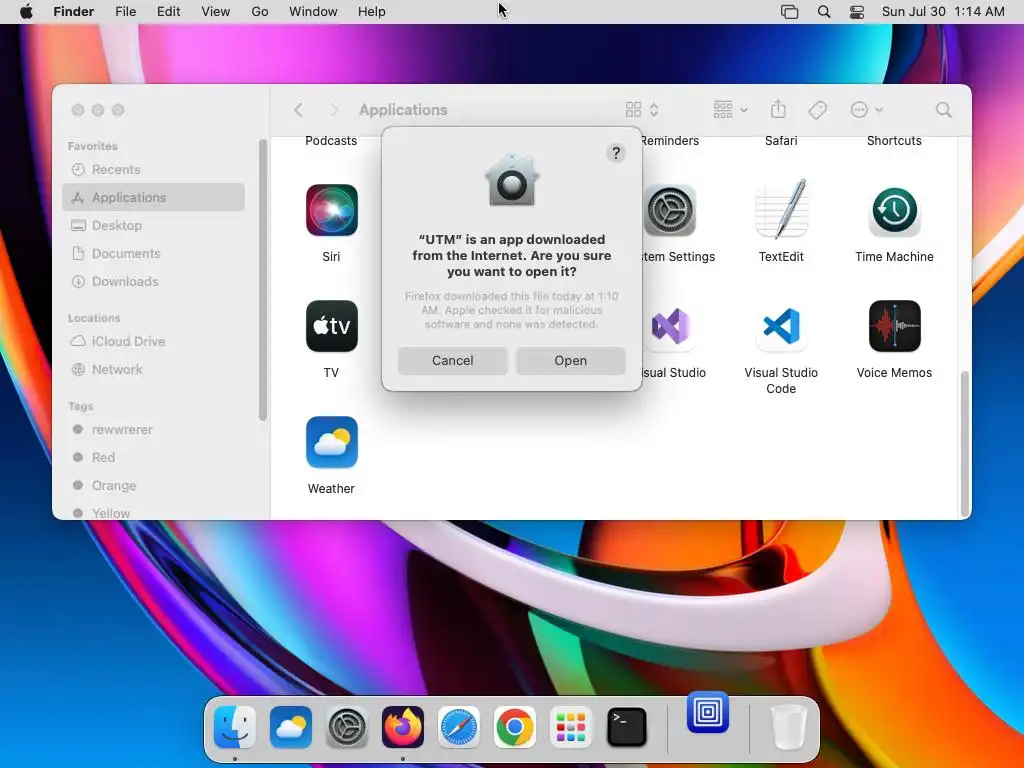This screenshot has height=768, width=1024.
Task: Click the Podcasts label in Applications
Action: pyautogui.click(x=331, y=140)
